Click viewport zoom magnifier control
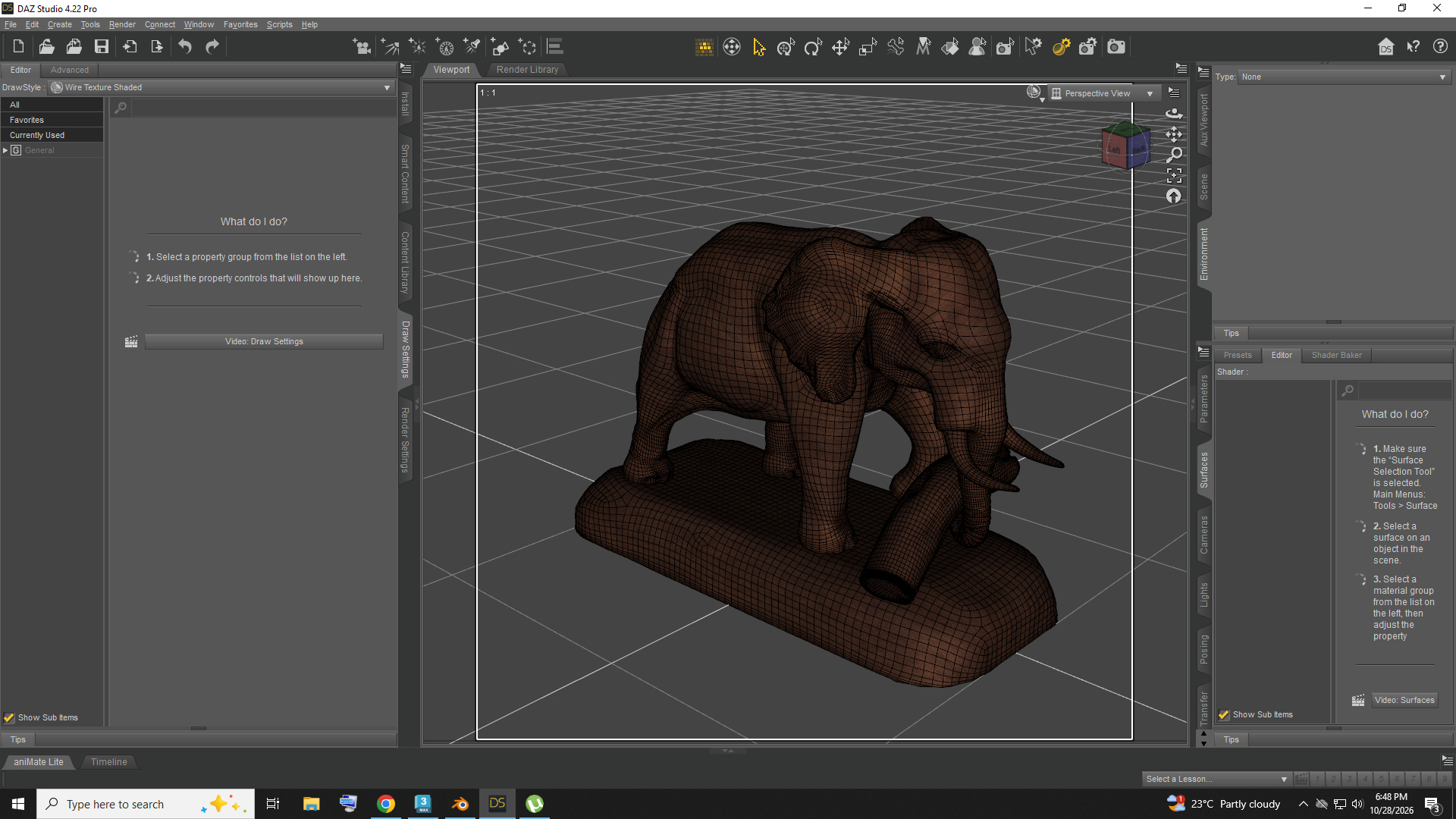Viewport: 1456px width, 819px height. point(1174,155)
